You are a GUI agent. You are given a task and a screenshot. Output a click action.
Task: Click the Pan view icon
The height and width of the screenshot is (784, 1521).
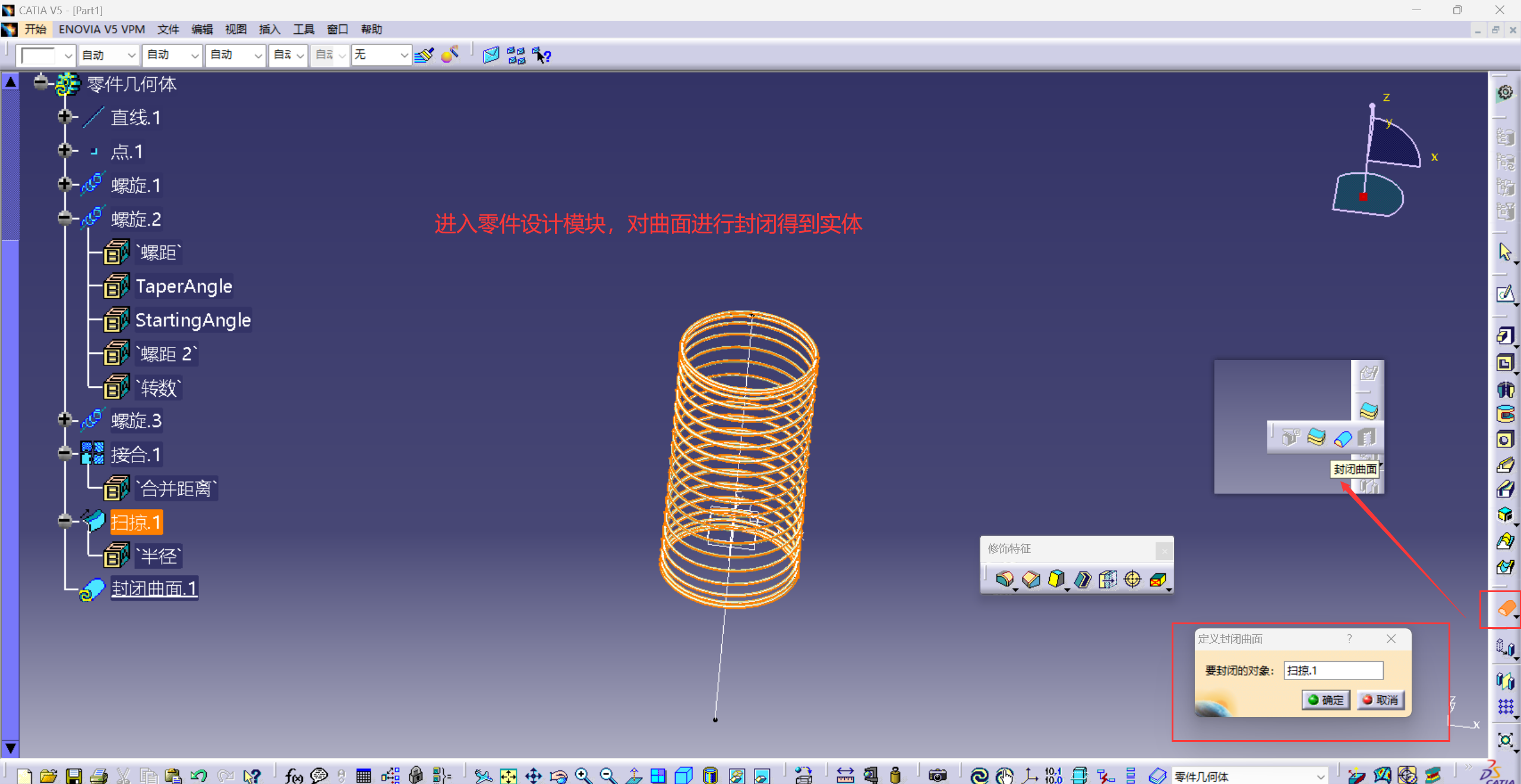(534, 775)
